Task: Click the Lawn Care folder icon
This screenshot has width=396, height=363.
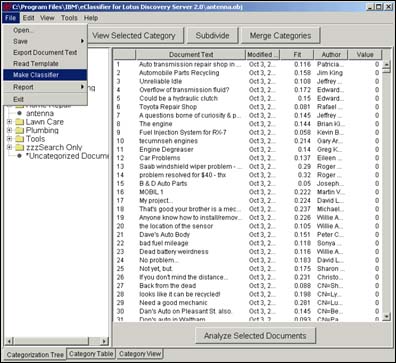Action: tap(20, 122)
